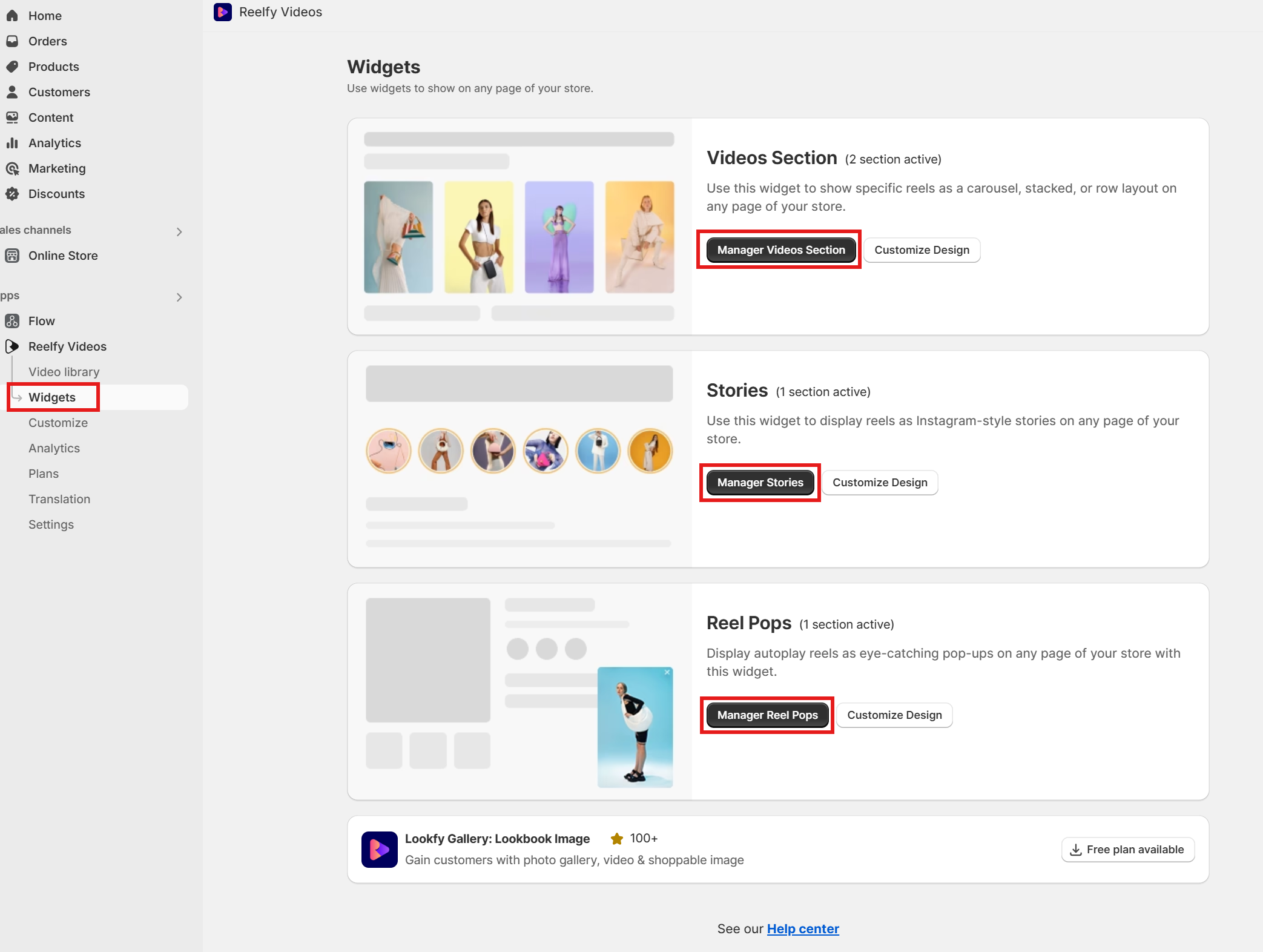Open Video library submenu item
This screenshot has height=952, width=1263.
(64, 372)
